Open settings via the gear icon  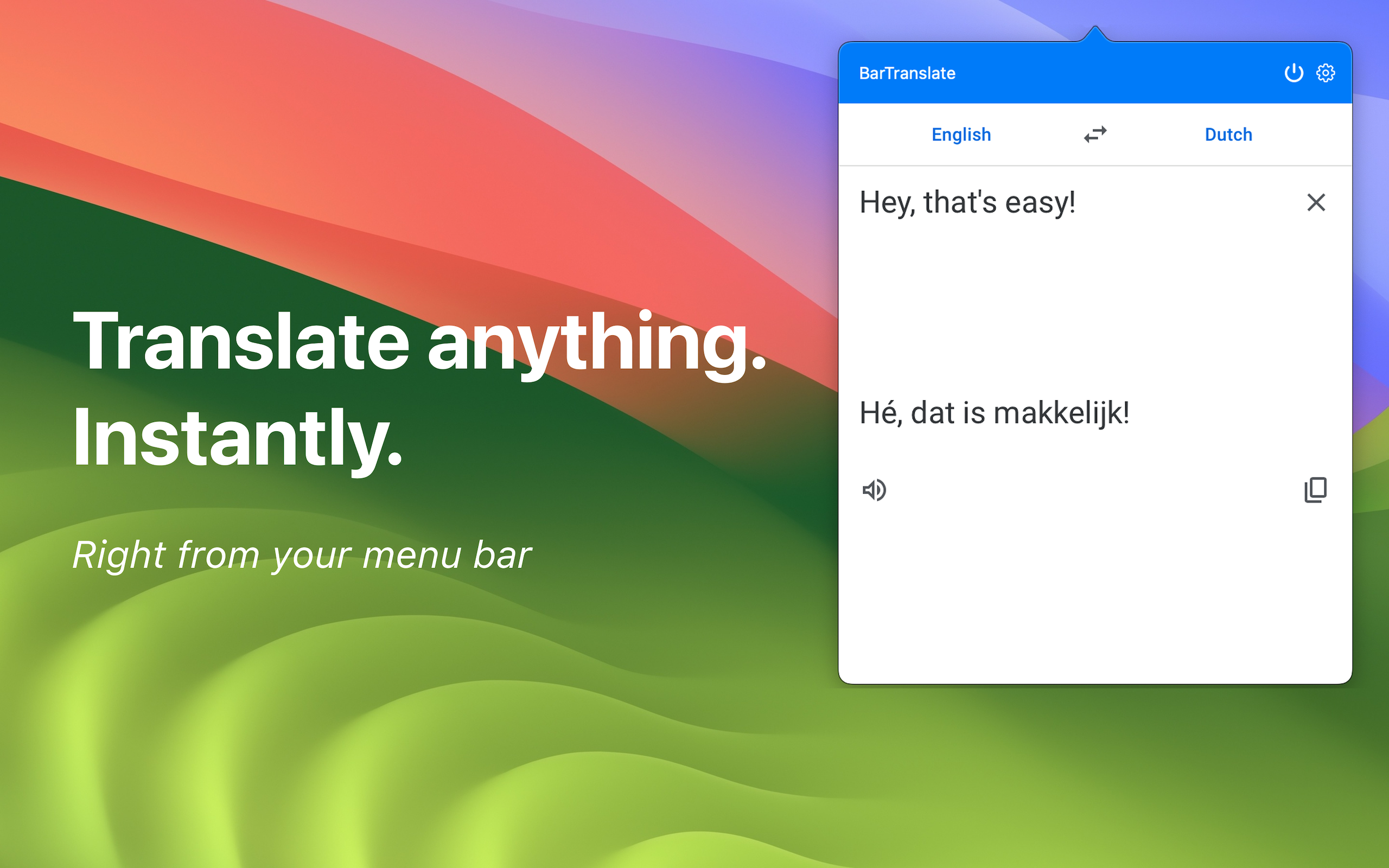click(x=1326, y=73)
